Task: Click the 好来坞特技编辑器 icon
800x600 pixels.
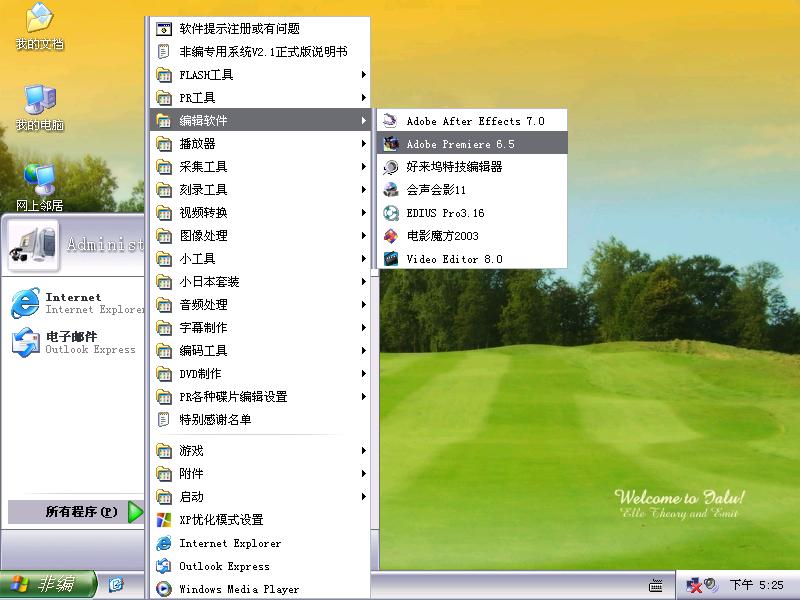Action: (391, 167)
